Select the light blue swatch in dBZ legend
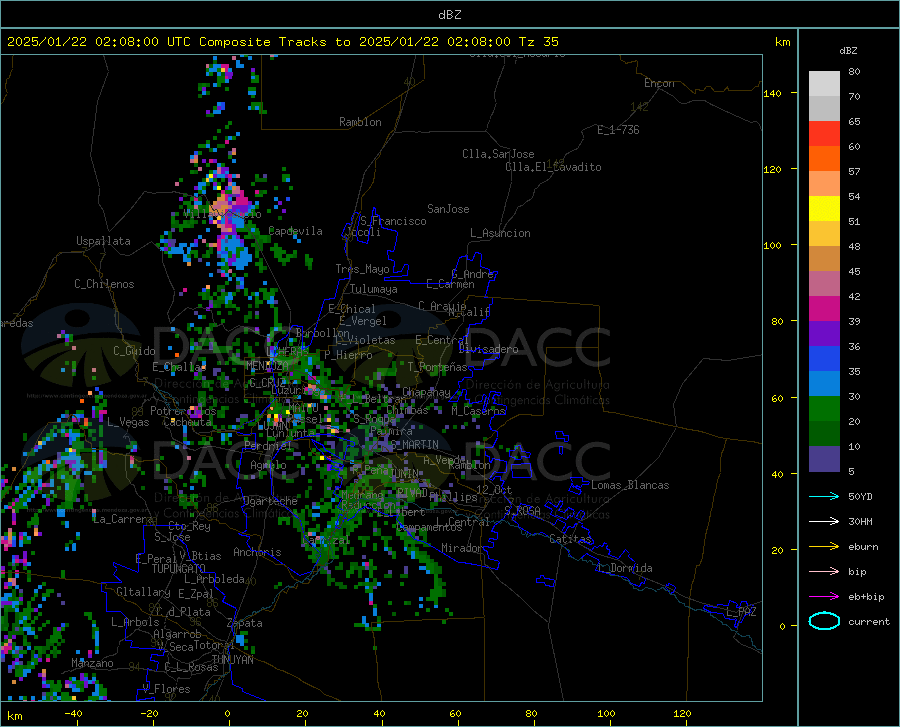Viewport: 900px width, 727px height. point(824,384)
